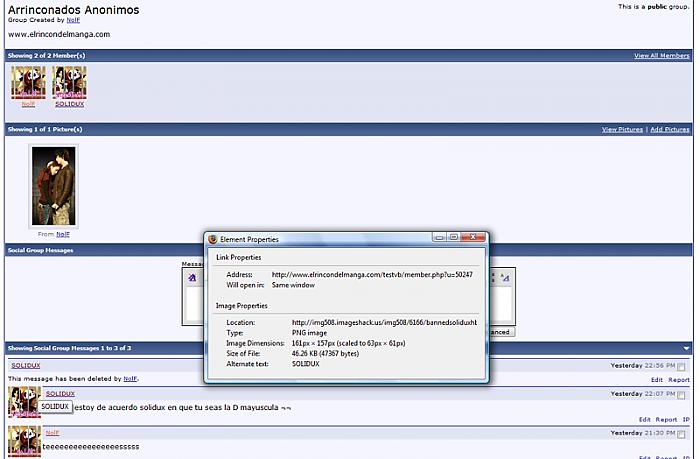Click NoIF's avatar beside the 21:30 message

(x=24, y=441)
